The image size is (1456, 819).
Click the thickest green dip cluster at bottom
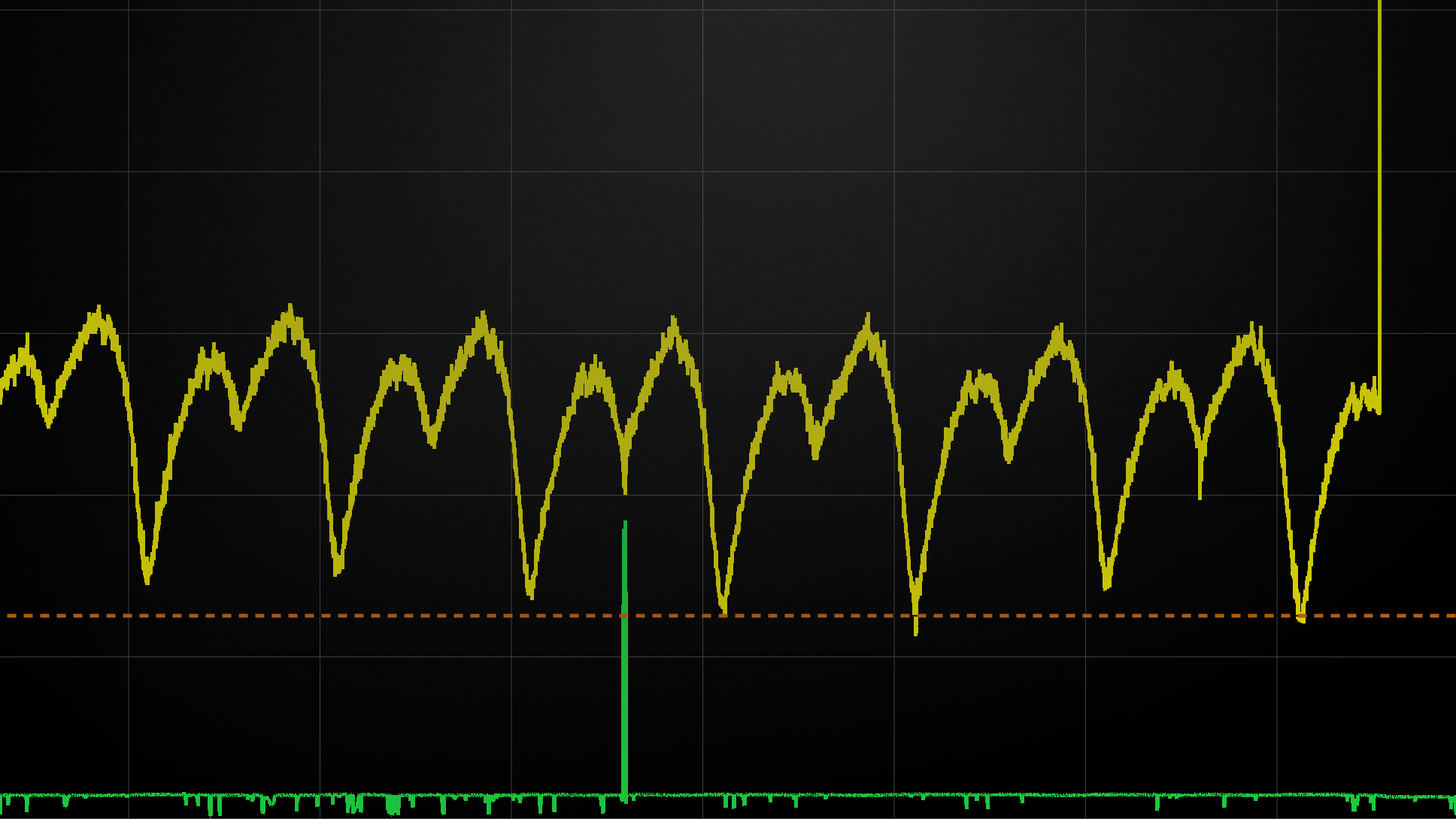coord(393,805)
